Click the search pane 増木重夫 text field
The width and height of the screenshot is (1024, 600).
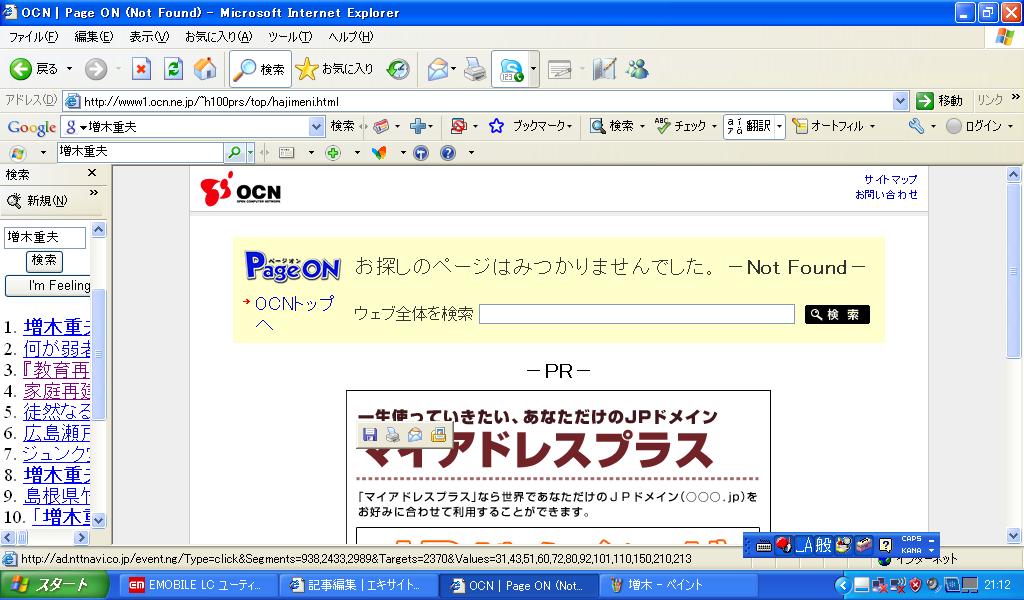point(45,238)
